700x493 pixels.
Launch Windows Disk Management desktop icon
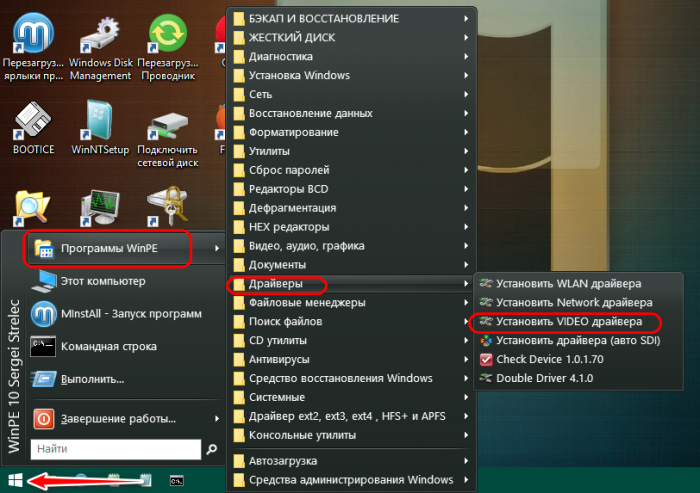tap(100, 34)
